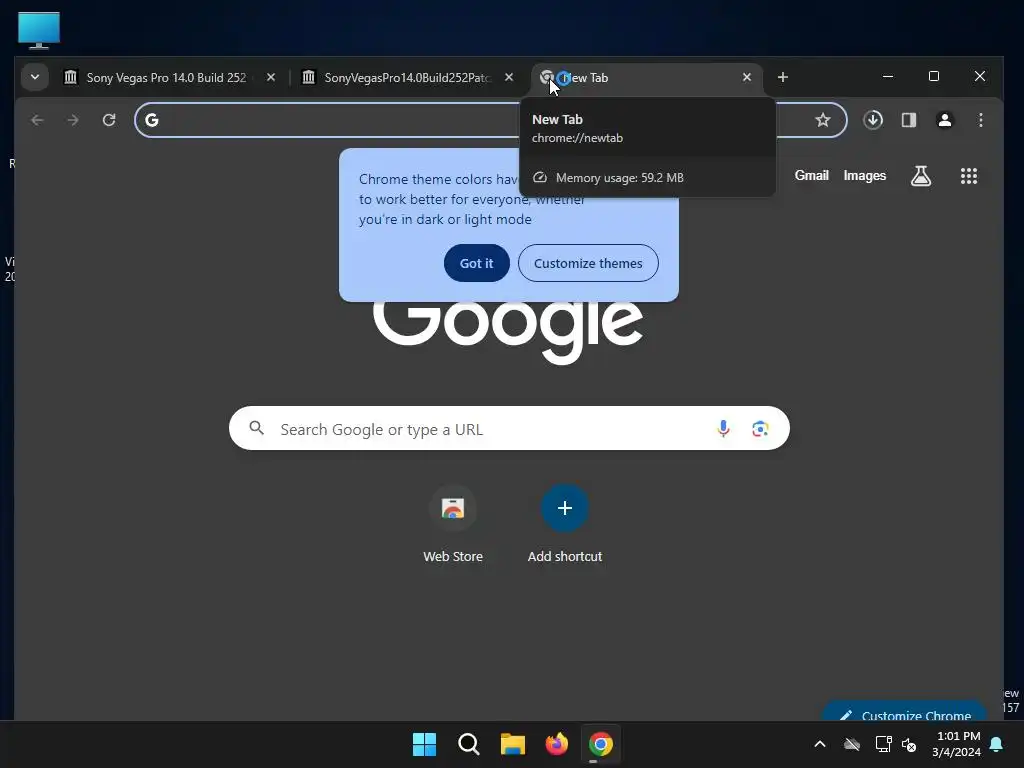Dismiss theme notice with Got it
Viewport: 1024px width, 768px height.
pyautogui.click(x=477, y=263)
